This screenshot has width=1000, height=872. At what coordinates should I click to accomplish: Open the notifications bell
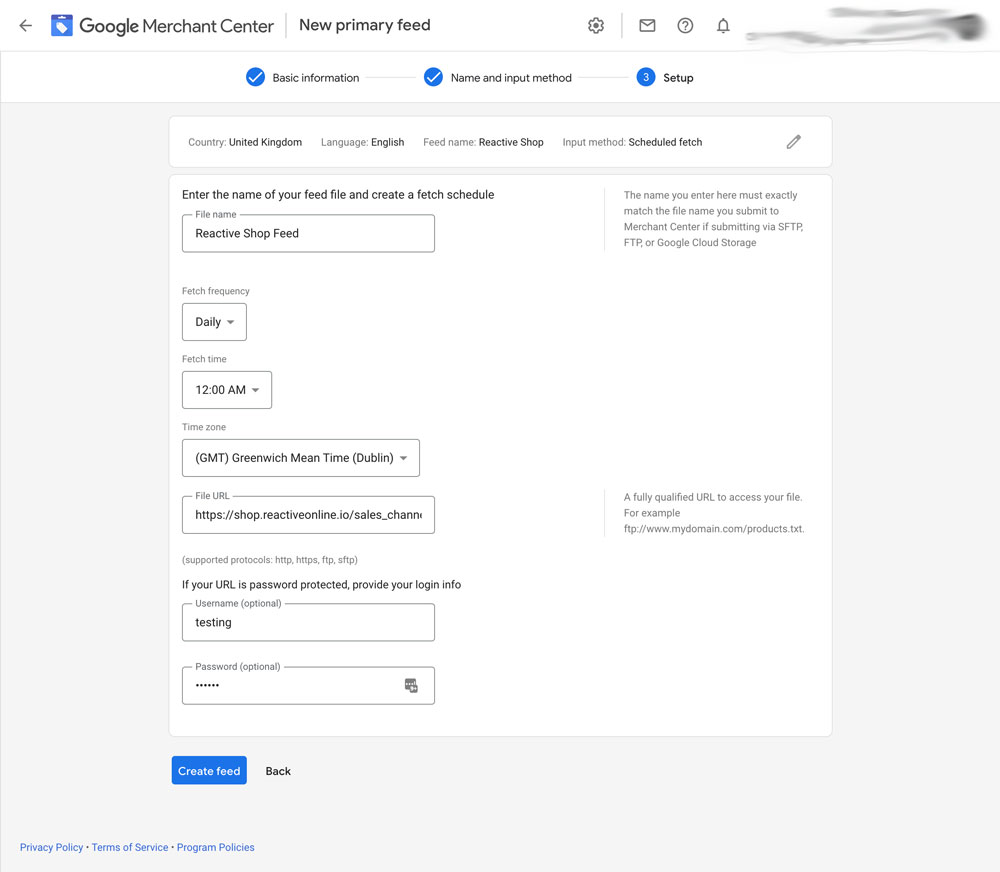click(x=723, y=26)
